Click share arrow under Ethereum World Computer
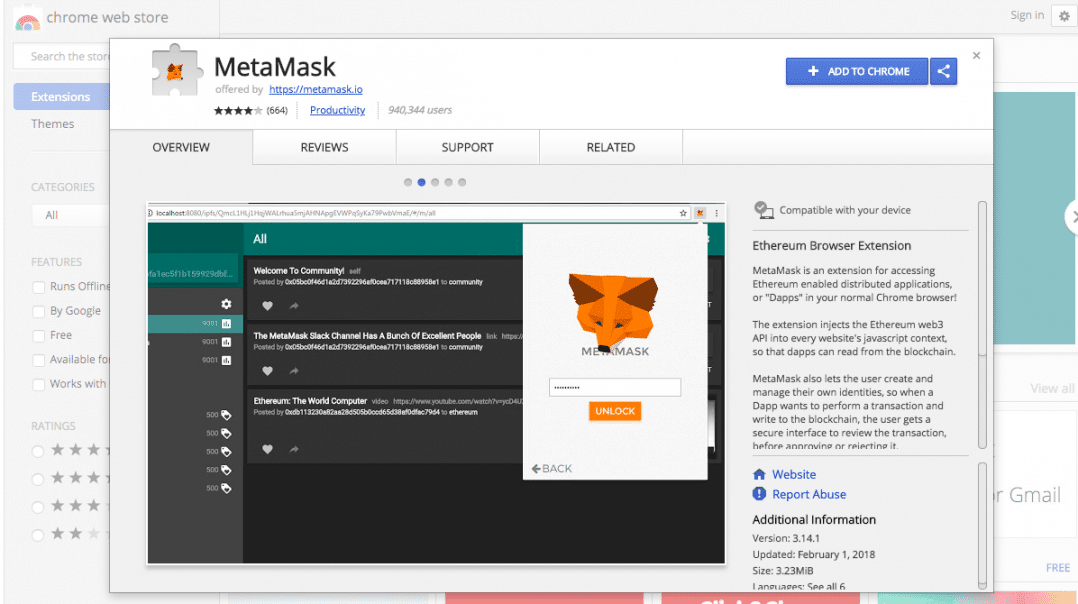 tap(294, 449)
